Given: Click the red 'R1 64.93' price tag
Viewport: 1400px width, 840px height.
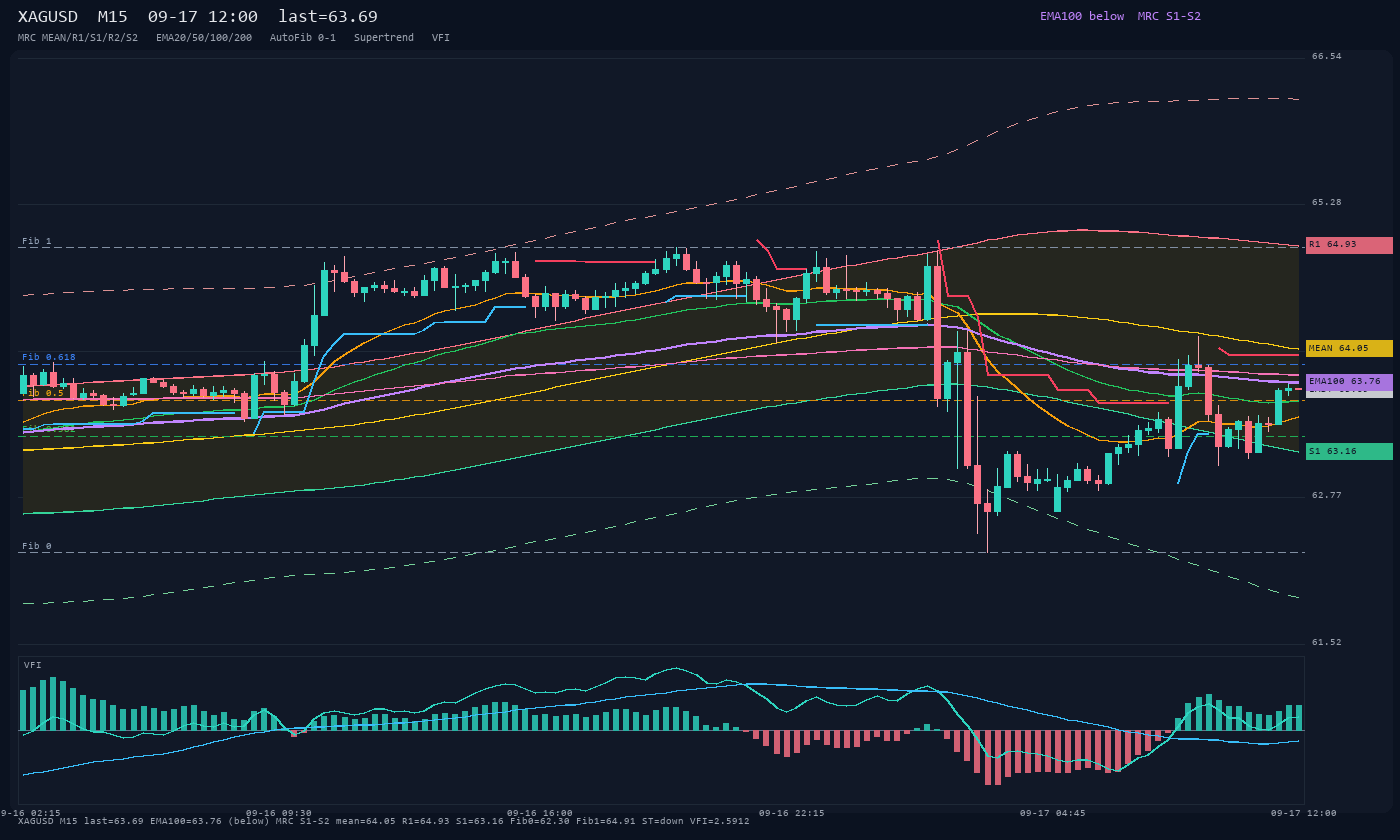Looking at the screenshot, I should (1349, 245).
